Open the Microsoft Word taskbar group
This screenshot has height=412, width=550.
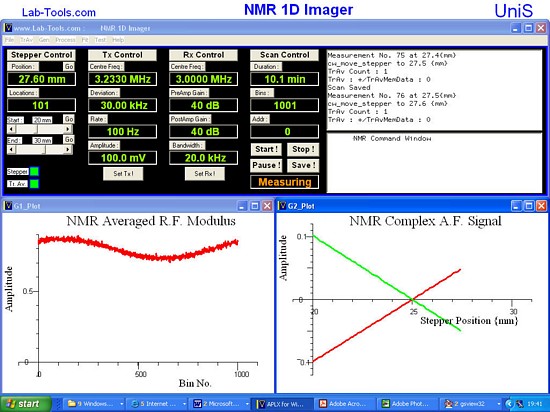point(220,404)
